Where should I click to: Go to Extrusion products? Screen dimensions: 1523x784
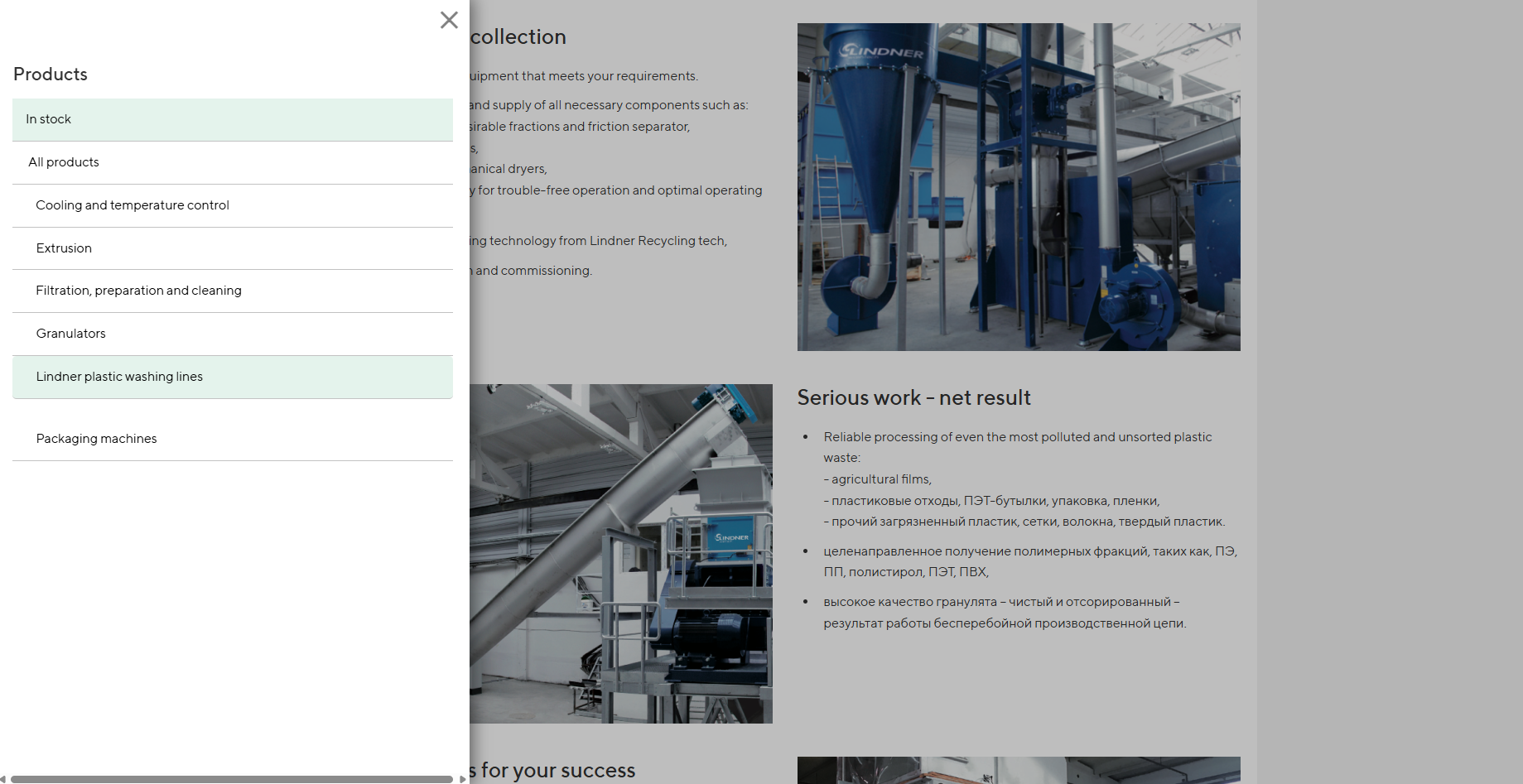pyautogui.click(x=233, y=248)
